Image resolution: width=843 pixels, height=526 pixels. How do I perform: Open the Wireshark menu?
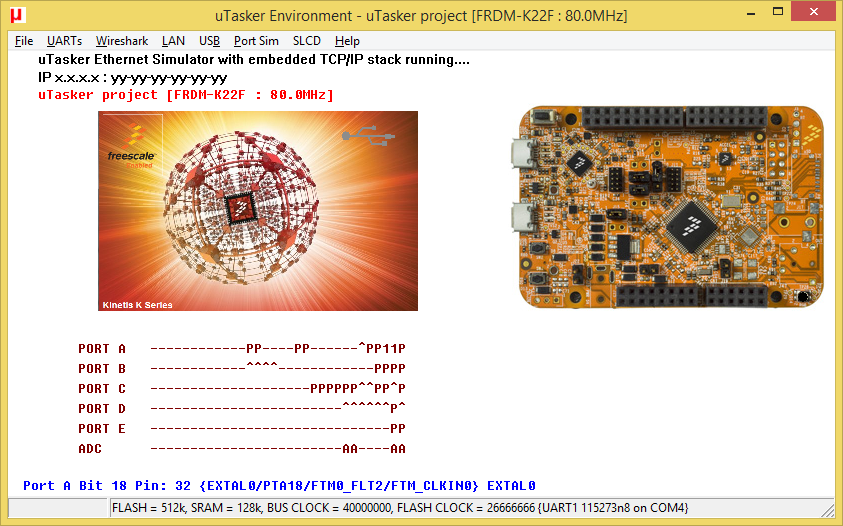[x=122, y=41]
